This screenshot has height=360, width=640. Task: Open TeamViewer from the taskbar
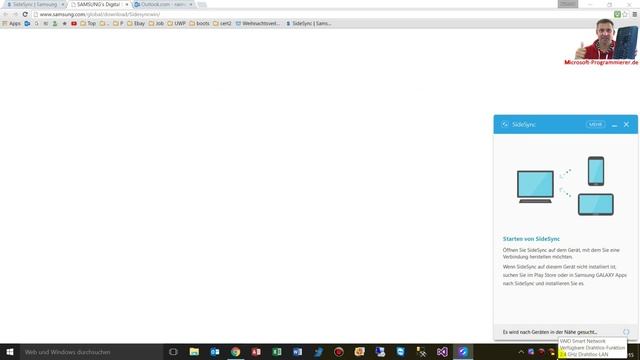point(400,352)
